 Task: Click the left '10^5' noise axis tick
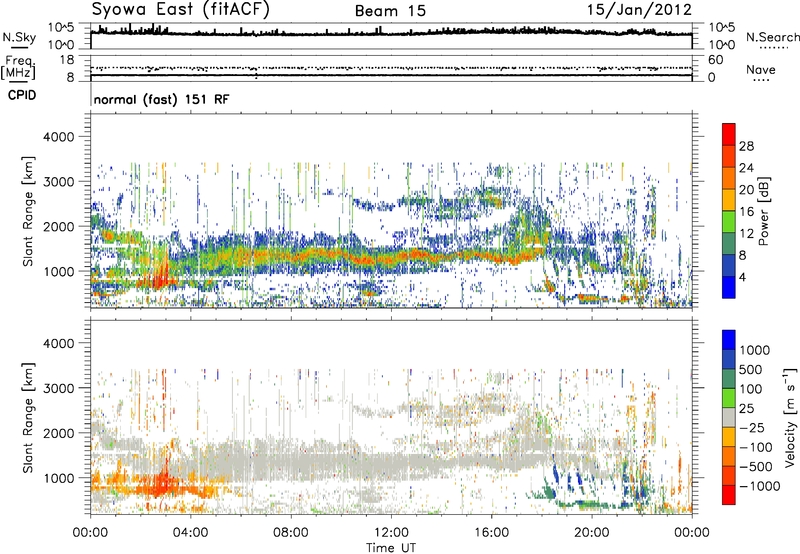tap(61, 27)
